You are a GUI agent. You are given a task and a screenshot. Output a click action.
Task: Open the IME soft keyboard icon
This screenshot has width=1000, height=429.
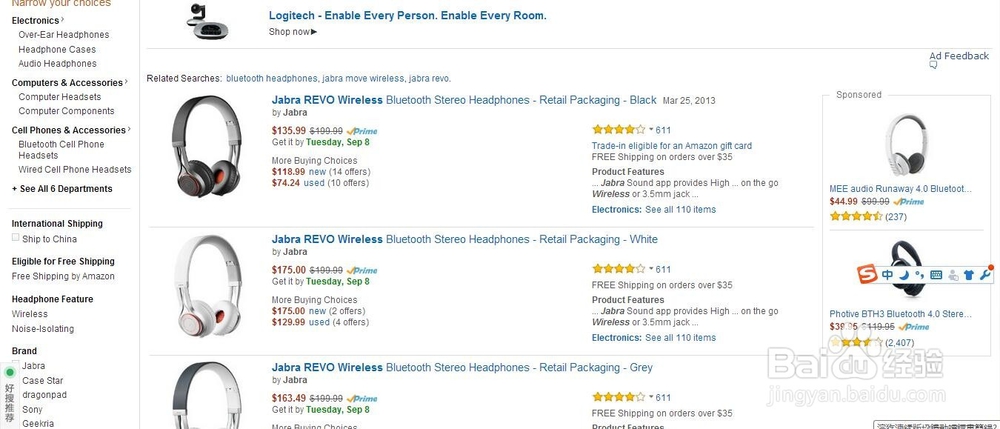pos(936,275)
